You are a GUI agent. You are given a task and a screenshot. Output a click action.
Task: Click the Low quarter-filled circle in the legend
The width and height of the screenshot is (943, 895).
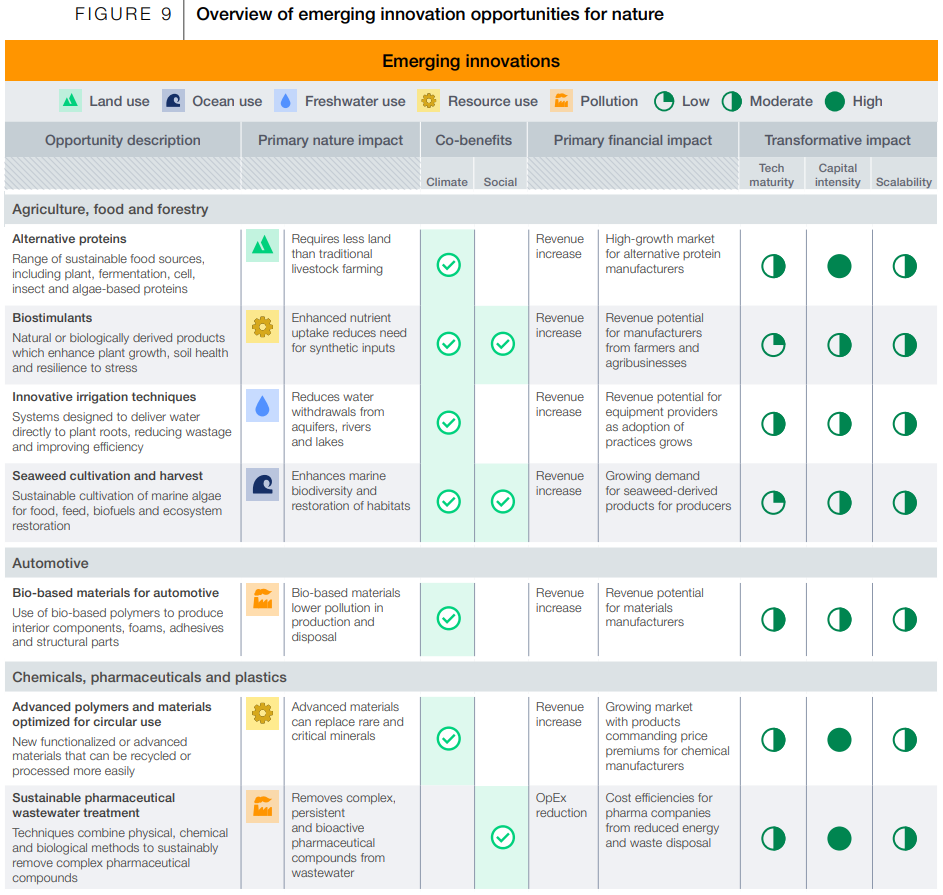[x=664, y=101]
